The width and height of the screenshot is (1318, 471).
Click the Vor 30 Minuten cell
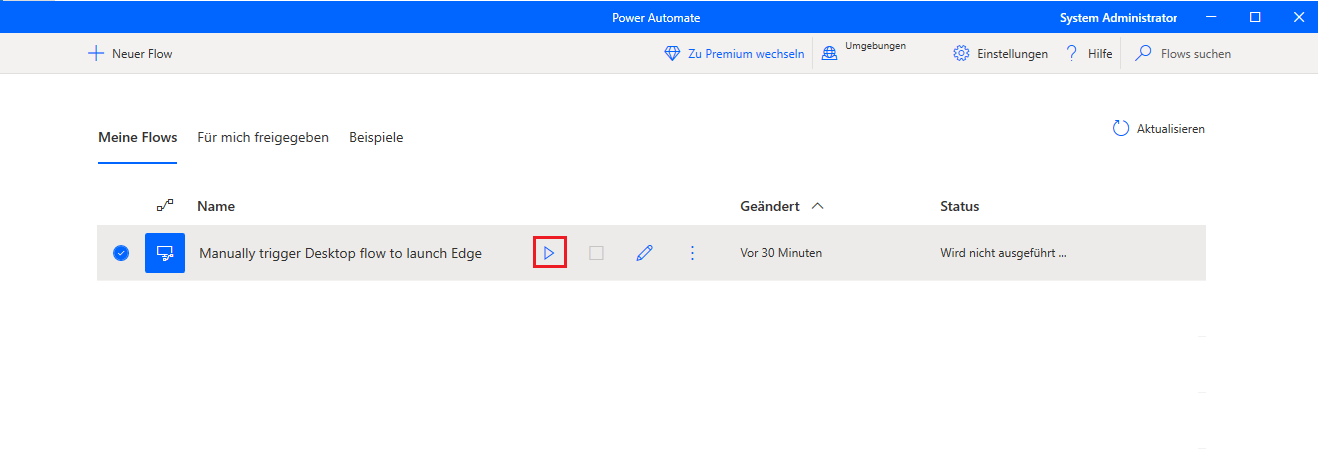781,253
